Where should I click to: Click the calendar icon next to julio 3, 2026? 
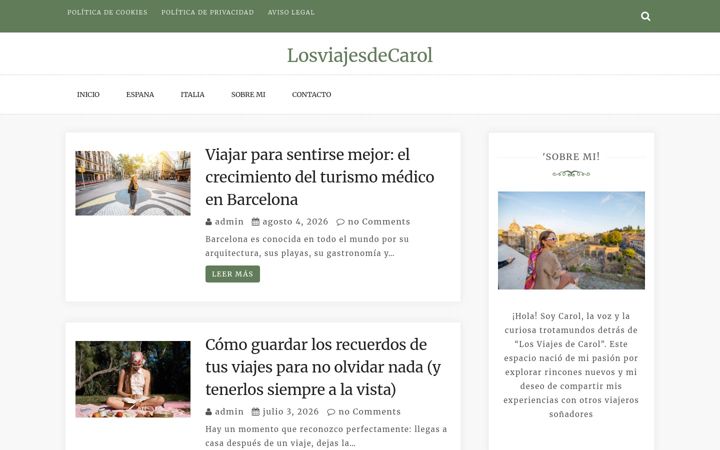tap(256, 412)
